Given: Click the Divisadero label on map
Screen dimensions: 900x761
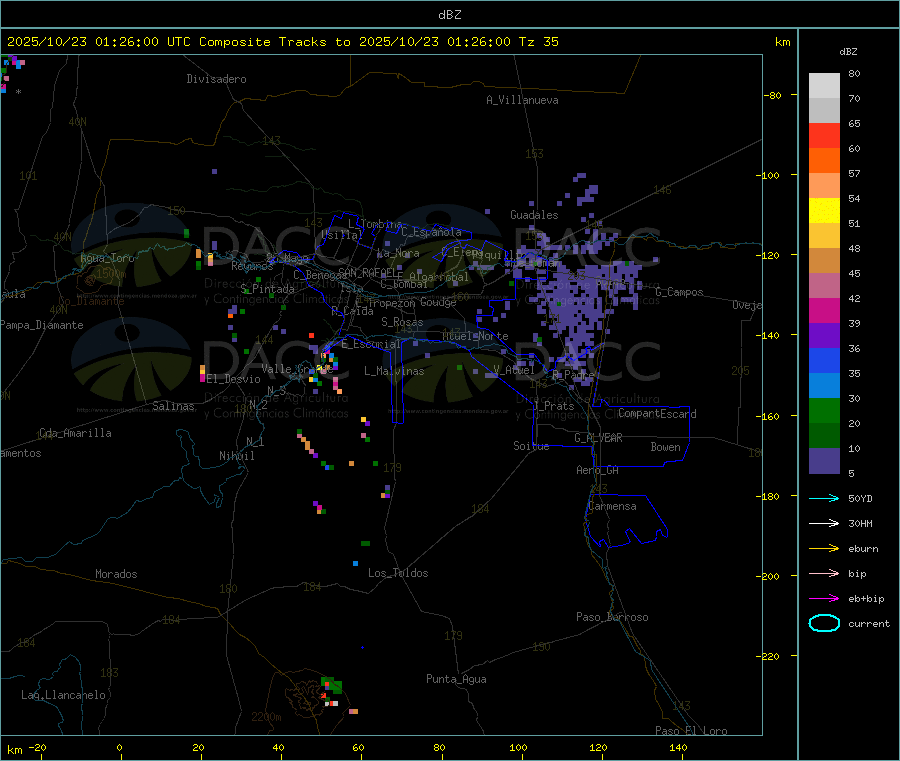Looking at the screenshot, I should (x=216, y=79).
